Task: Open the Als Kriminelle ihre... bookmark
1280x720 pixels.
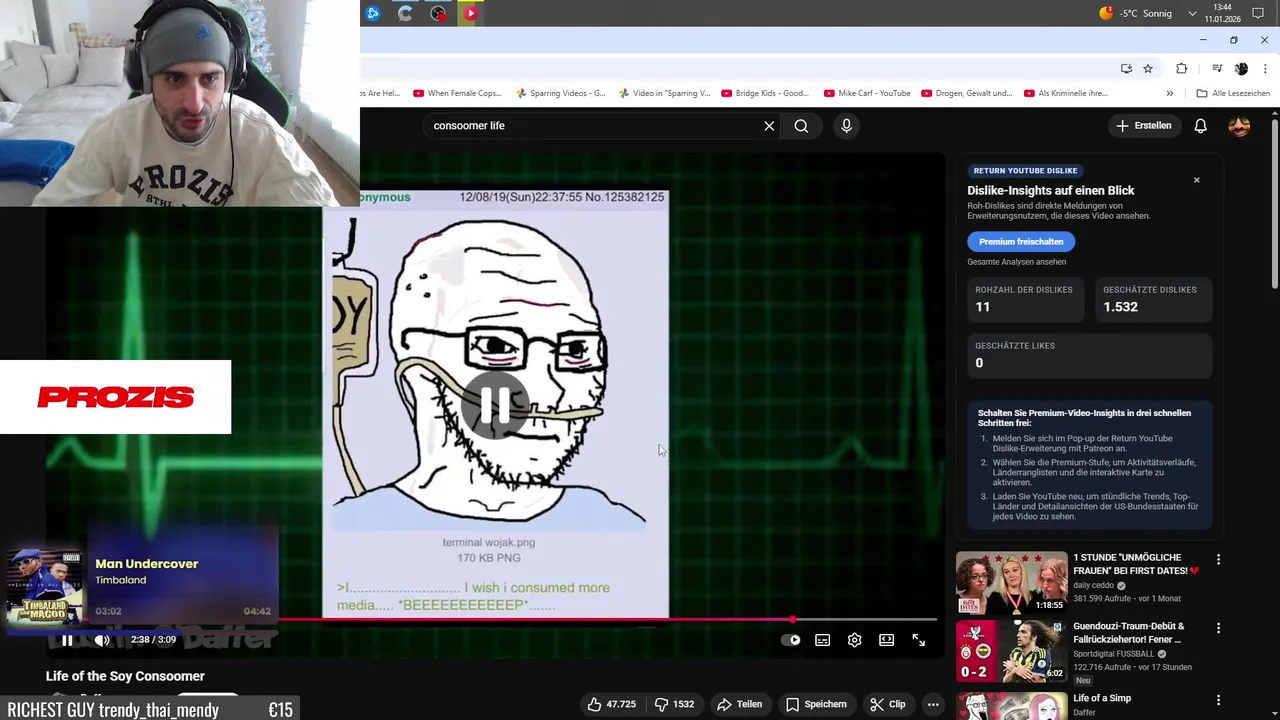Action: click(1066, 93)
